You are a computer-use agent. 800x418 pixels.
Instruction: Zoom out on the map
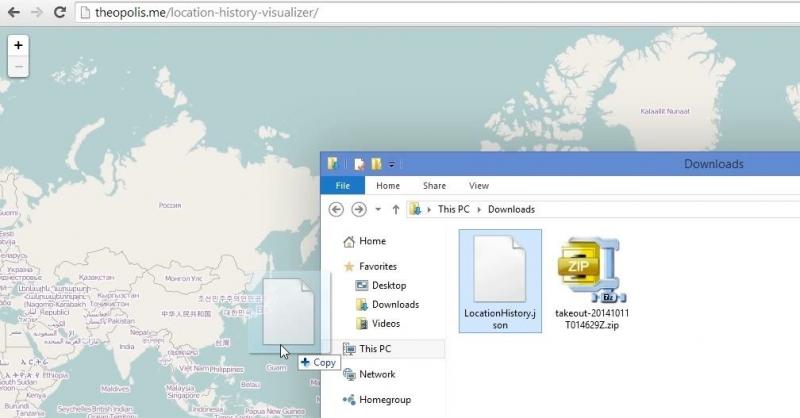[18, 67]
